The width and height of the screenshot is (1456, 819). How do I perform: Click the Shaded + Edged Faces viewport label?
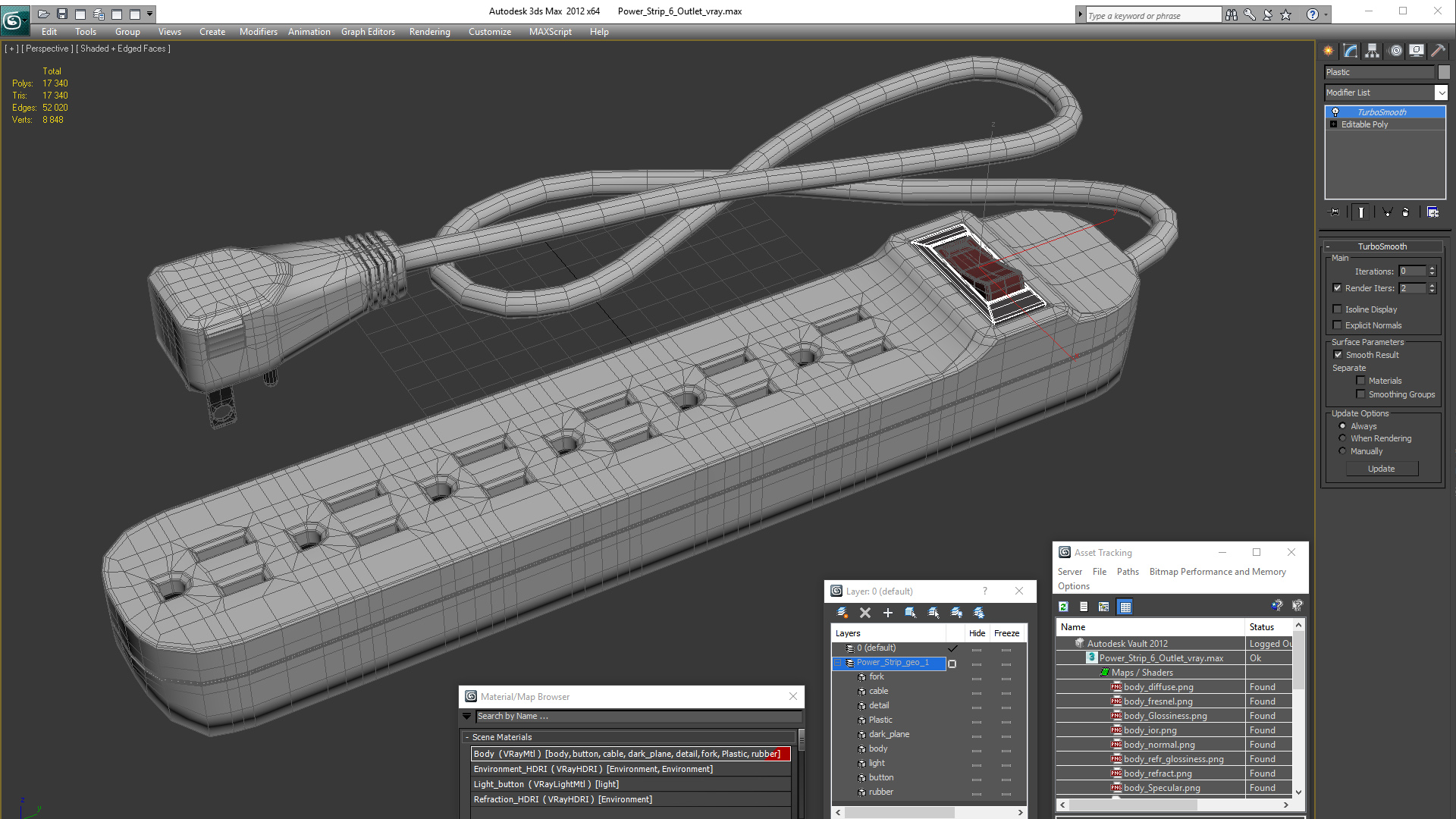click(124, 49)
